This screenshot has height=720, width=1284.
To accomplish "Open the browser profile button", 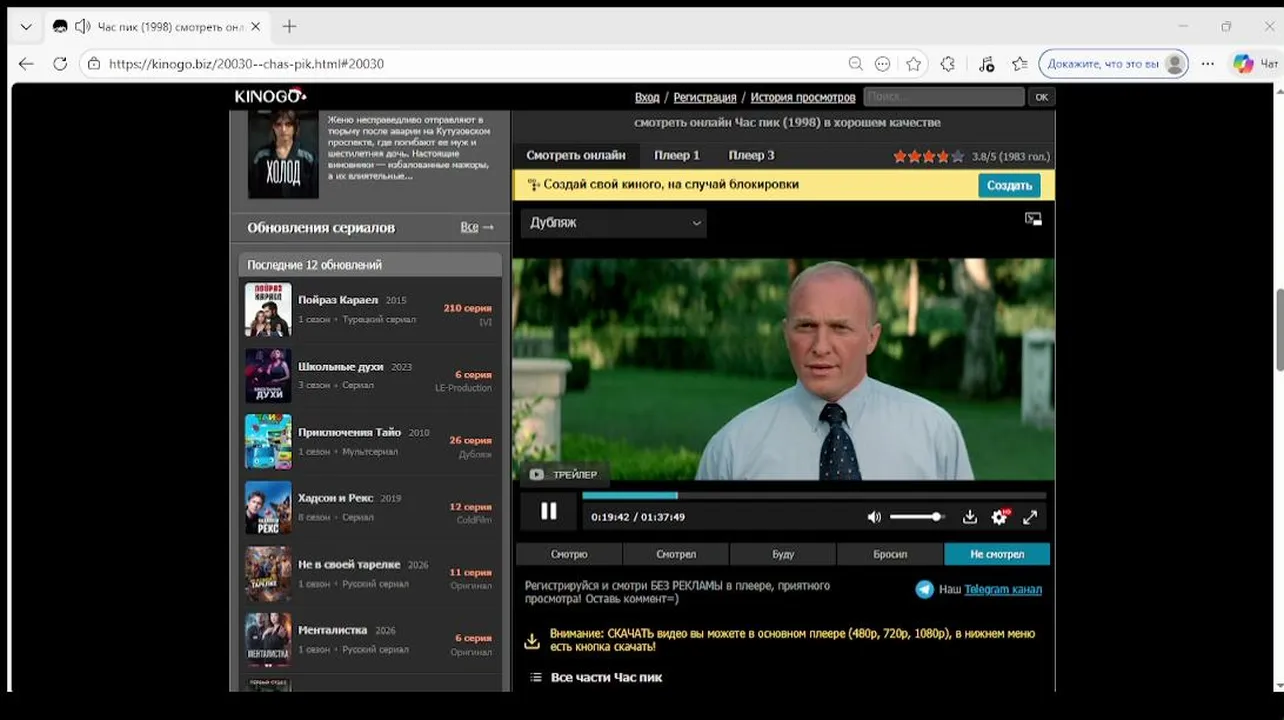I will coord(1114,63).
